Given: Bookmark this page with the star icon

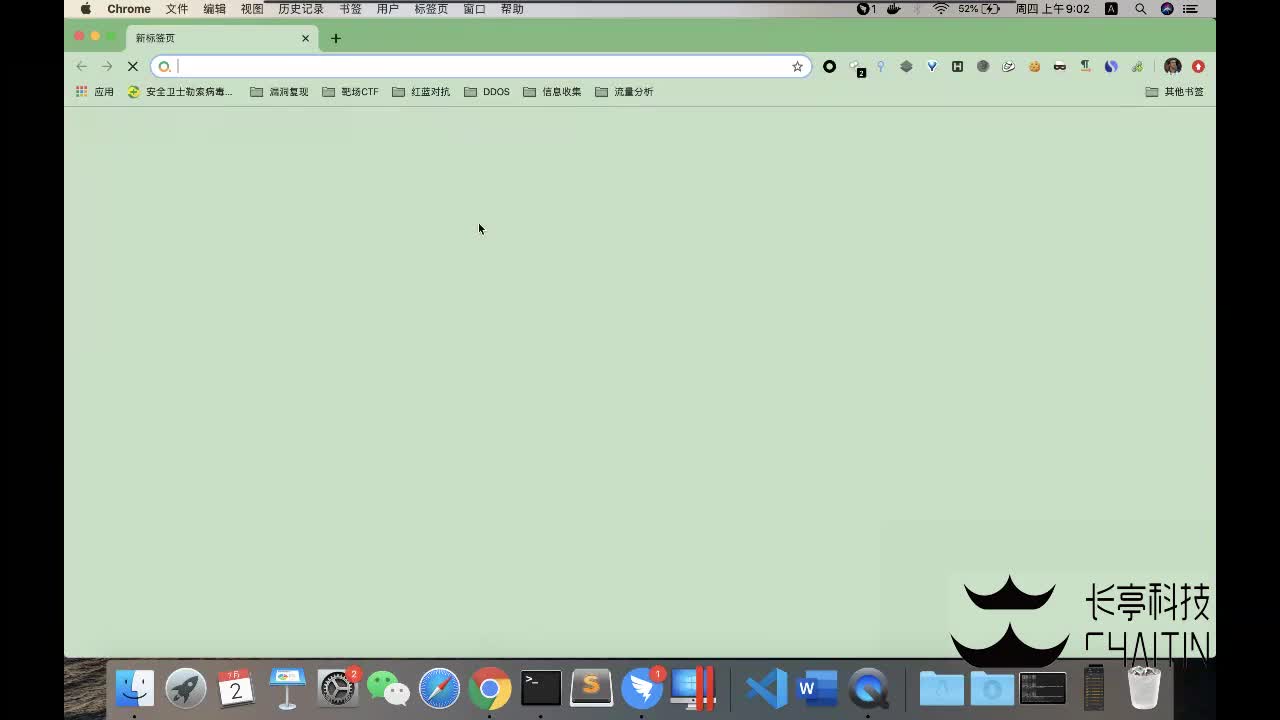Looking at the screenshot, I should tap(797, 66).
